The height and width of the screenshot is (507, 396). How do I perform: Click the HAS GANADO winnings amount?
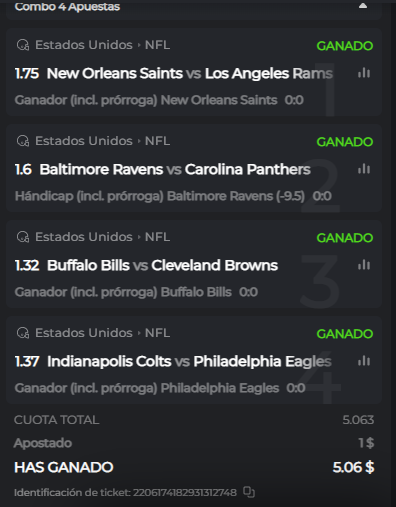point(353,467)
